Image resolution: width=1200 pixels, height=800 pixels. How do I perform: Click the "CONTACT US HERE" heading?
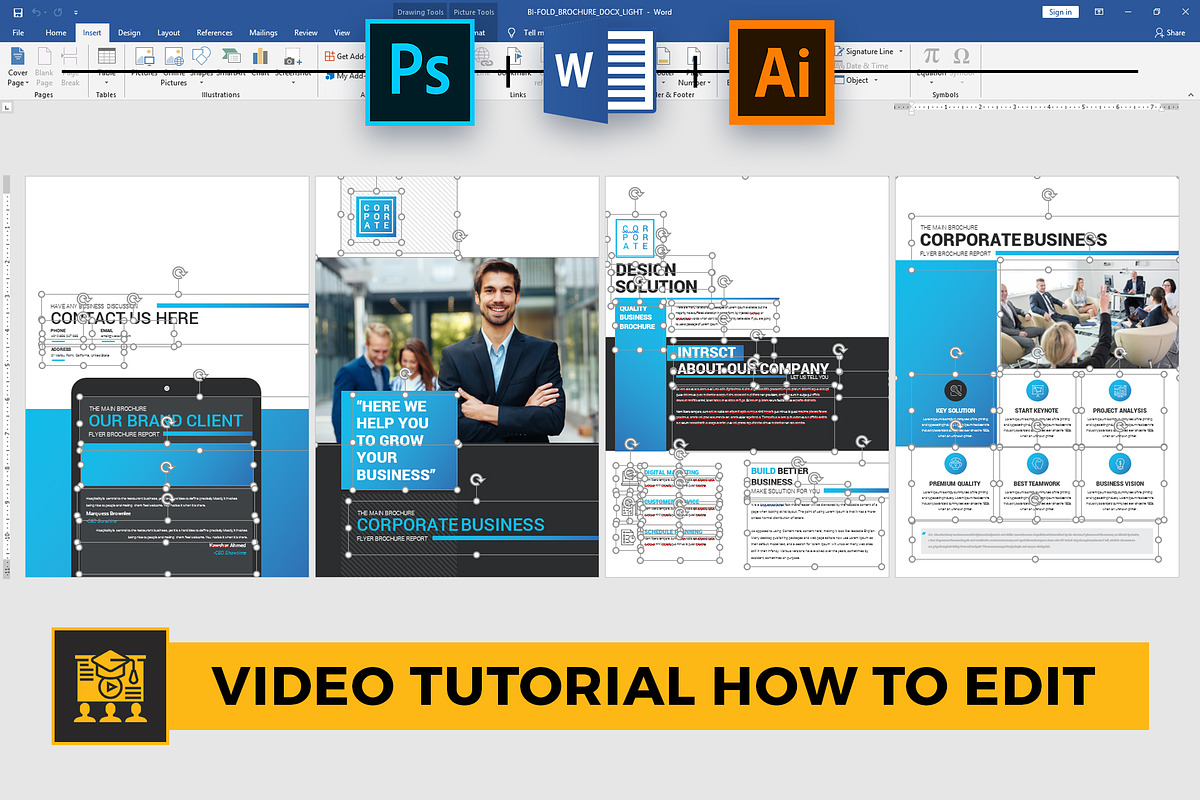(125, 319)
